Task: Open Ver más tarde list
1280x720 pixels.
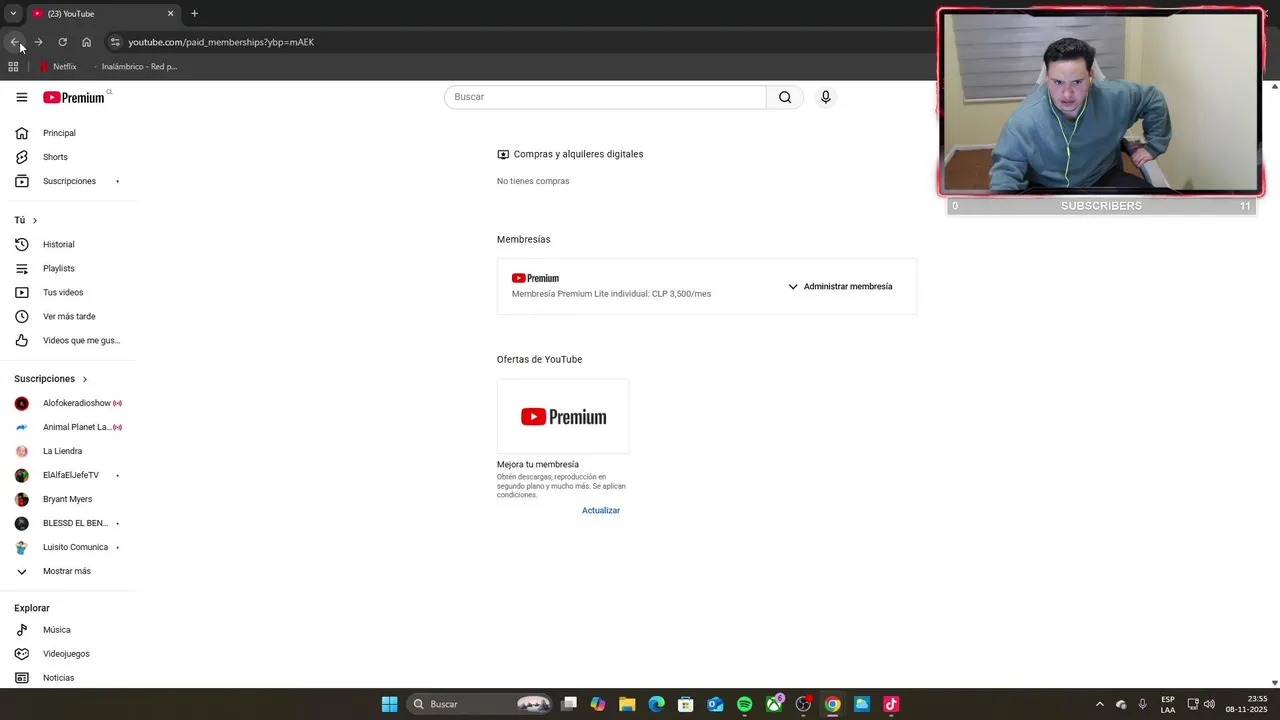Action: [x=68, y=316]
